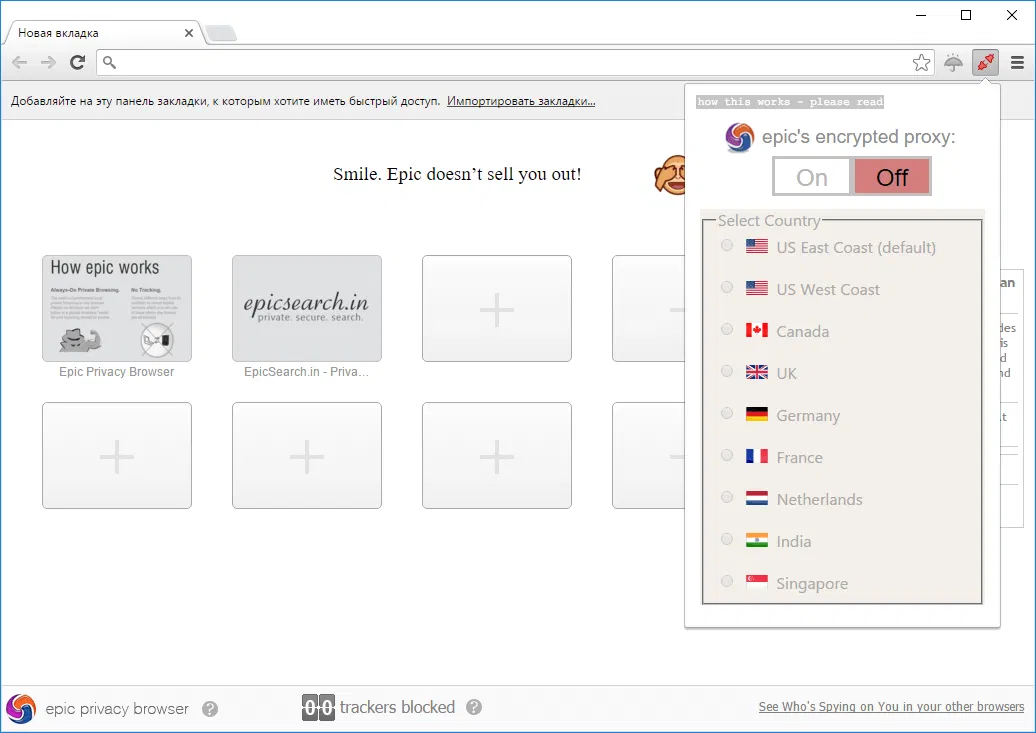Select UK radio button
This screenshot has width=1036, height=733.
[x=727, y=371]
